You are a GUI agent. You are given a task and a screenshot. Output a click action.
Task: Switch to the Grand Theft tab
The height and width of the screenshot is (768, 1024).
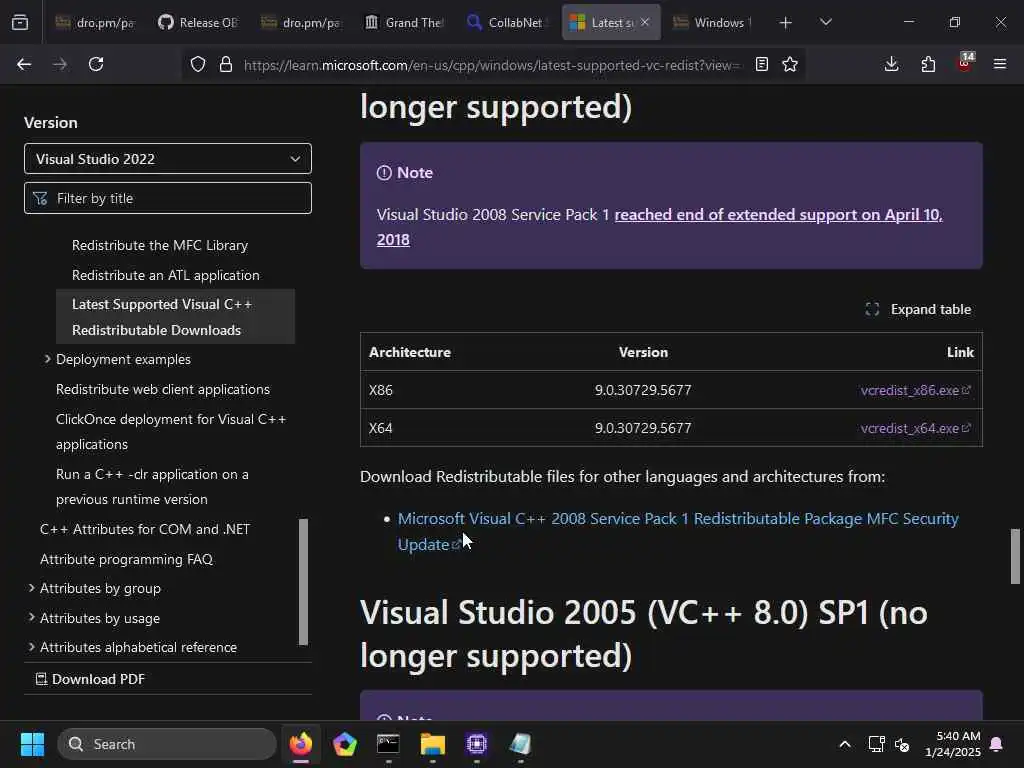(x=405, y=23)
